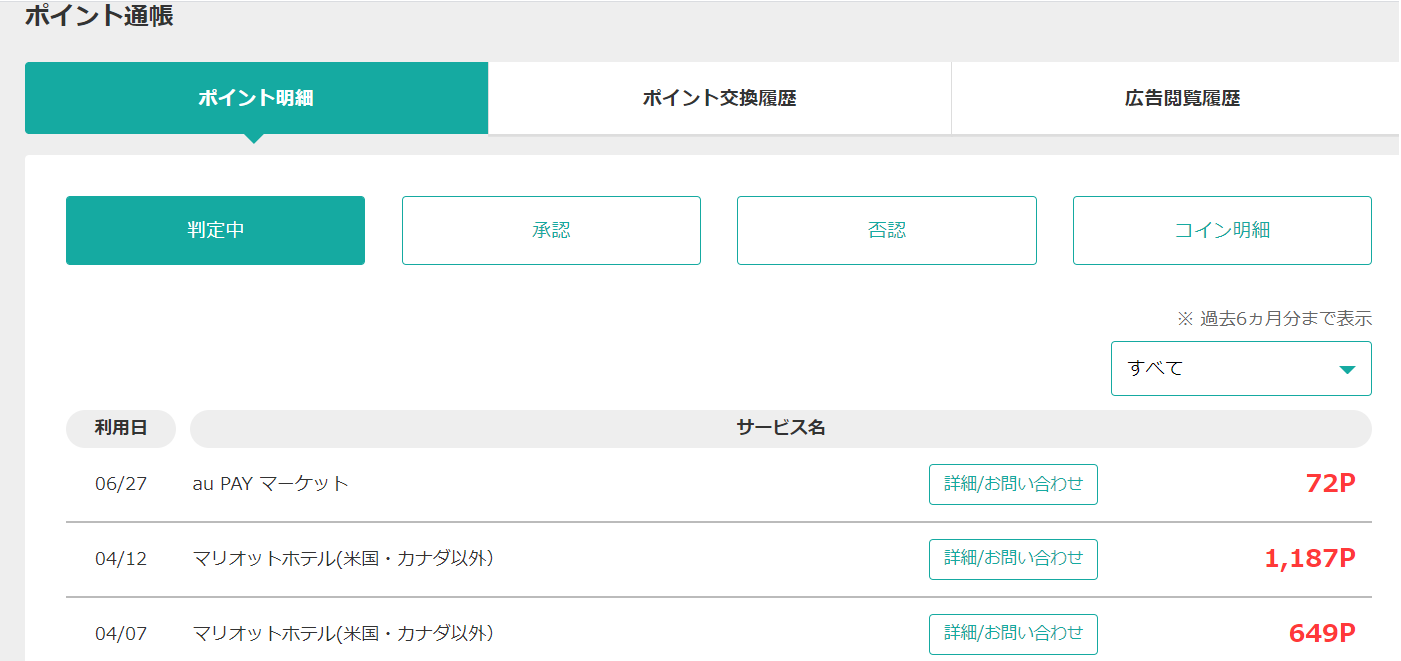
Task: Click the 72P point amount
Action: (x=1330, y=484)
